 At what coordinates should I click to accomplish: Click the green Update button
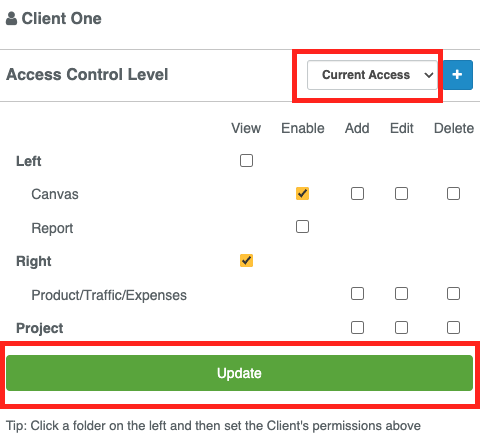tap(239, 373)
